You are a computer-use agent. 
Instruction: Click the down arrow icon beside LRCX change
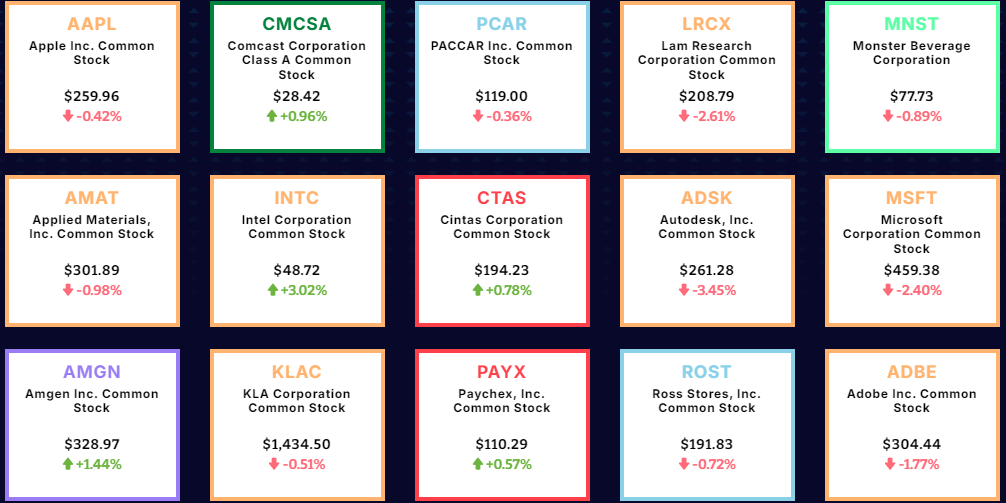(x=684, y=116)
